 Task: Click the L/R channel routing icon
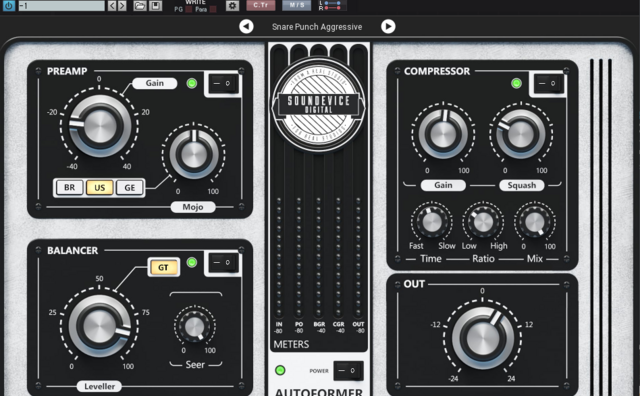[x=332, y=5]
